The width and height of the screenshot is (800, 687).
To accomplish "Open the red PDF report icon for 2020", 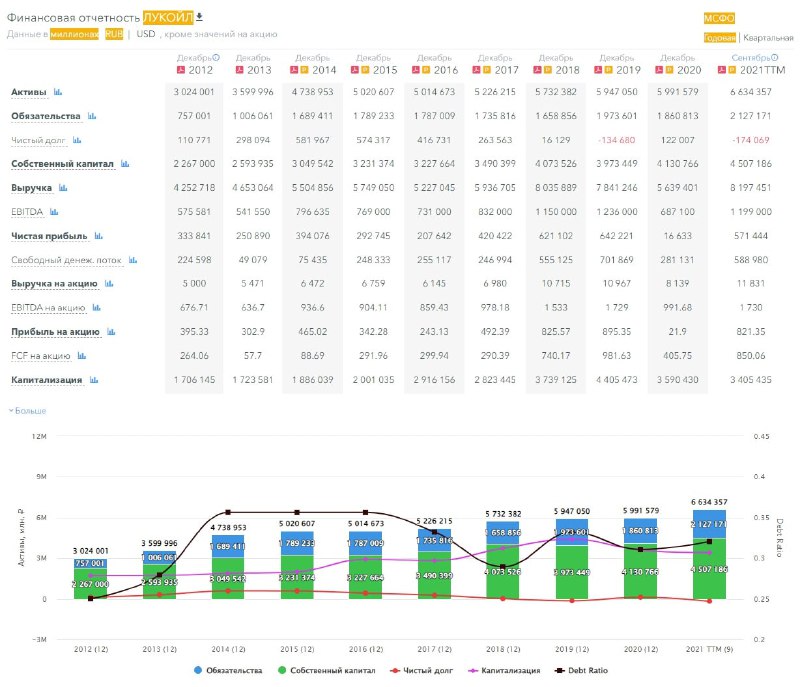I will pos(659,69).
